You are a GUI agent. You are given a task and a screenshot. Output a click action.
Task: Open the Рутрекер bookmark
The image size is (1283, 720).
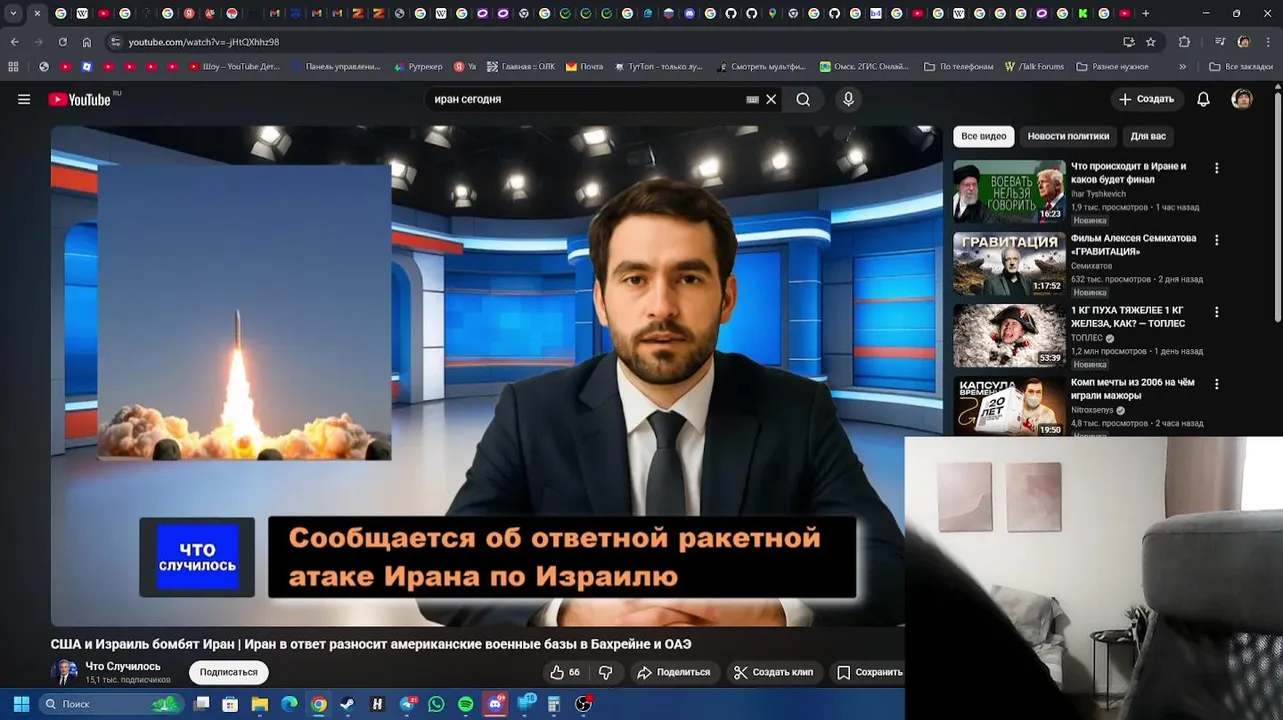[x=418, y=67]
